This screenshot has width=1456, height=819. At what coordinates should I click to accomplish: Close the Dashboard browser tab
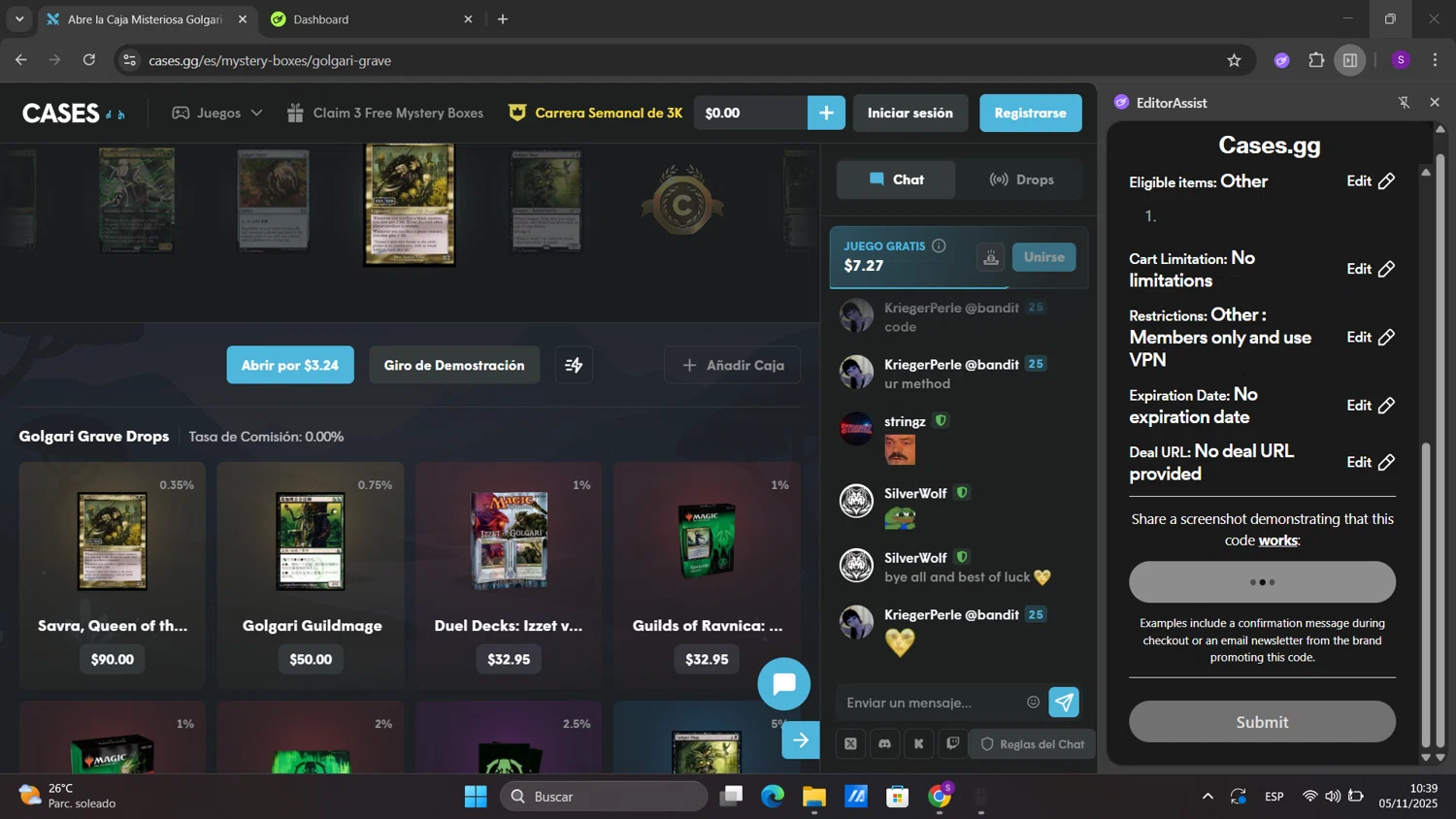(x=468, y=19)
